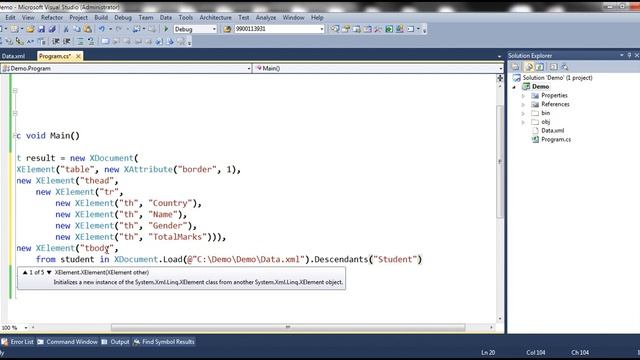Open the Architecture menu
The height and width of the screenshot is (360, 640).
point(215,18)
